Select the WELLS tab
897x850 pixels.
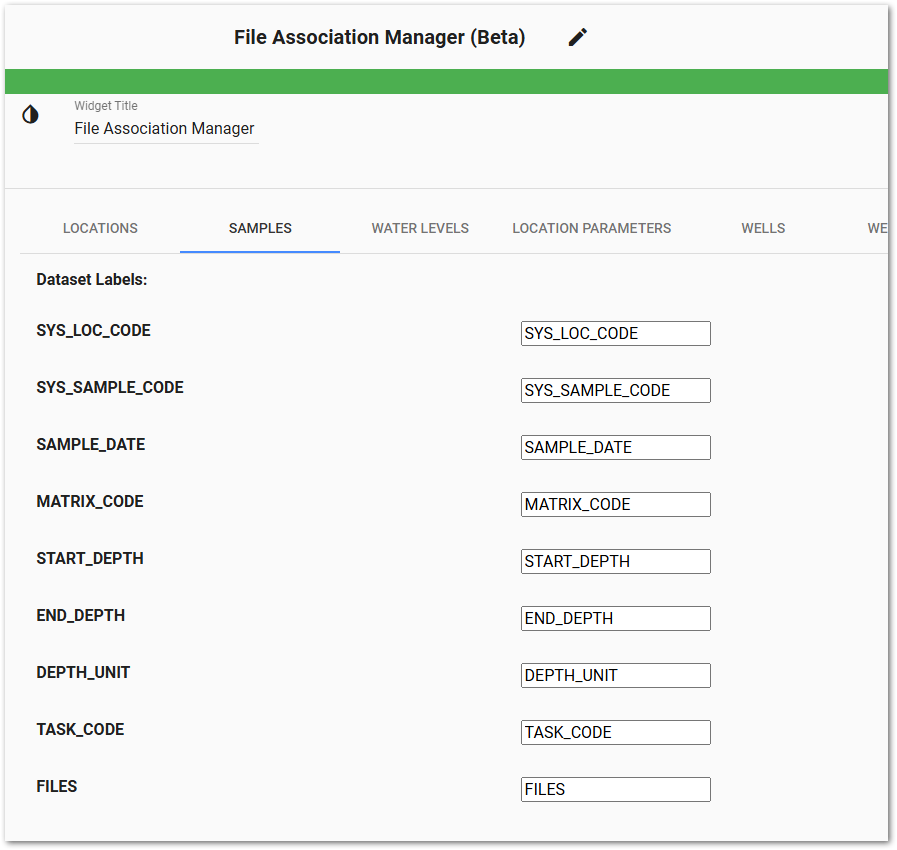point(763,228)
